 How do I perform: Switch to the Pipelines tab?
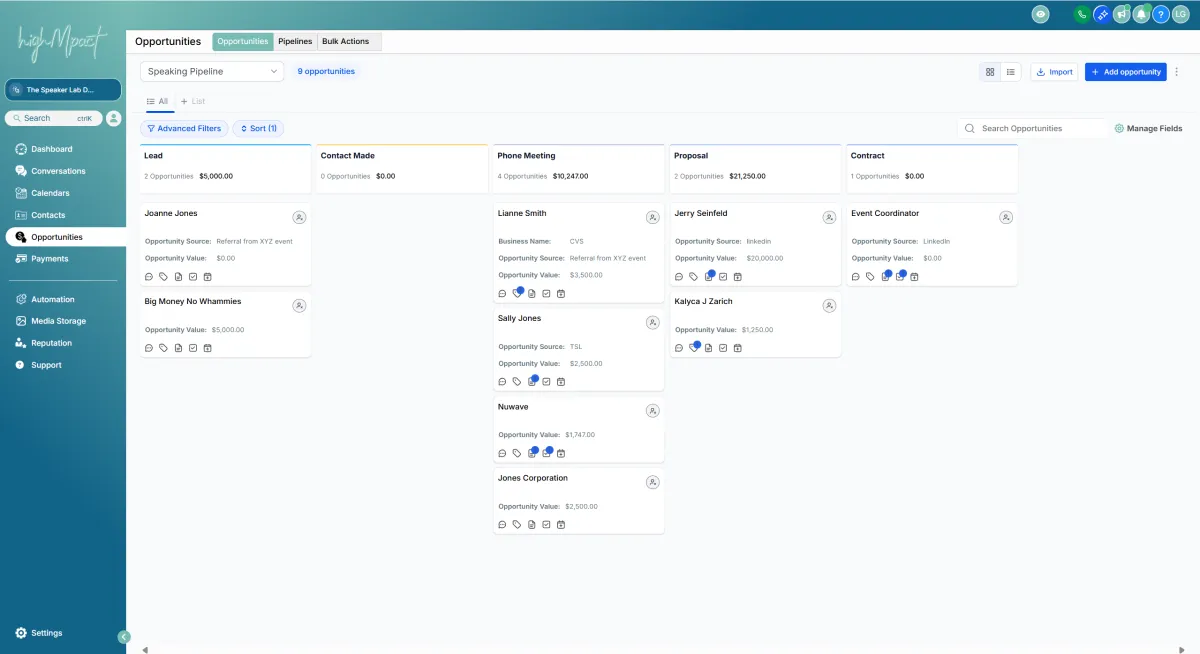[295, 42]
